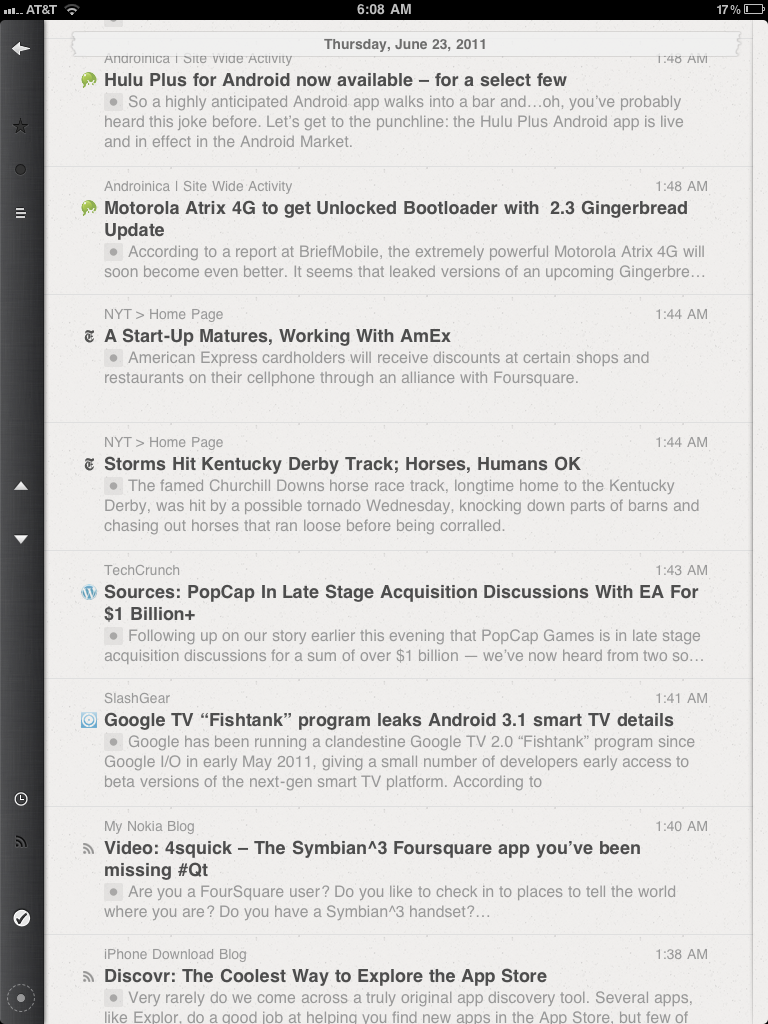Tap 'Androinica | Site Wide Activity' above Motorola headline
The width and height of the screenshot is (768, 1024).
click(x=198, y=186)
